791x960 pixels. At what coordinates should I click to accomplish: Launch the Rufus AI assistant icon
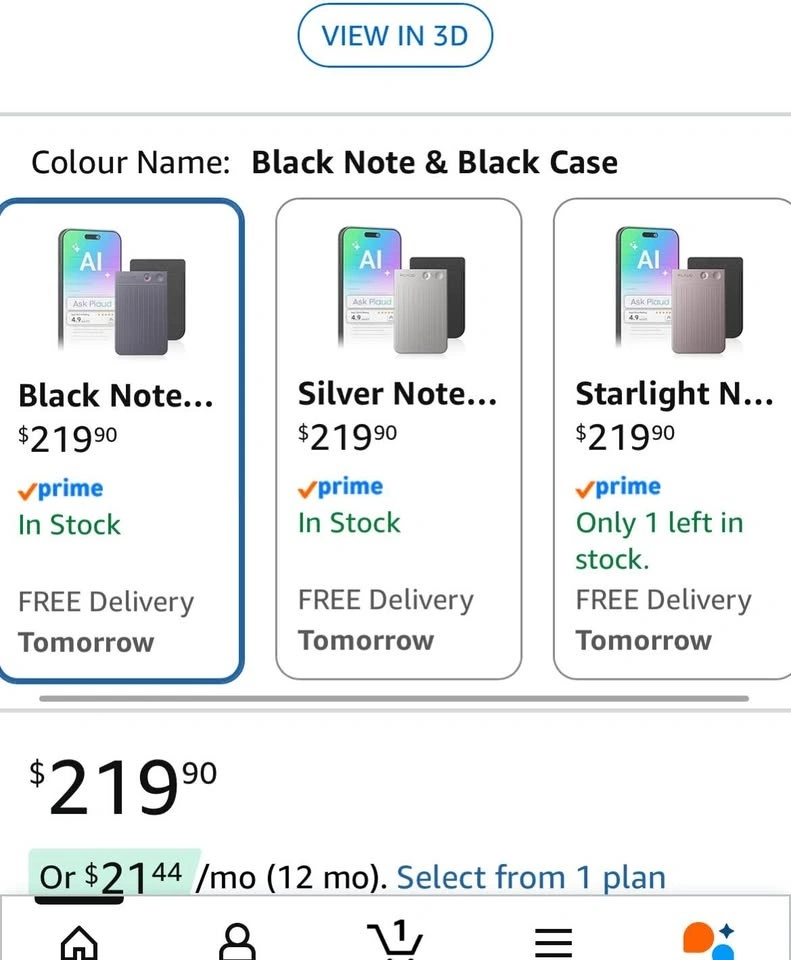pyautogui.click(x=708, y=940)
